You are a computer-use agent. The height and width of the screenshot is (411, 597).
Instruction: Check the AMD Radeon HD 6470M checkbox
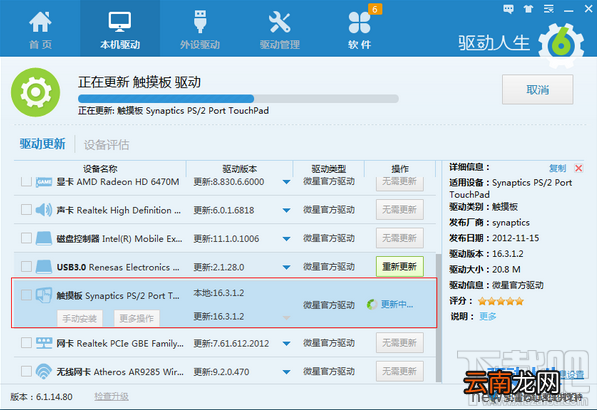[26, 181]
